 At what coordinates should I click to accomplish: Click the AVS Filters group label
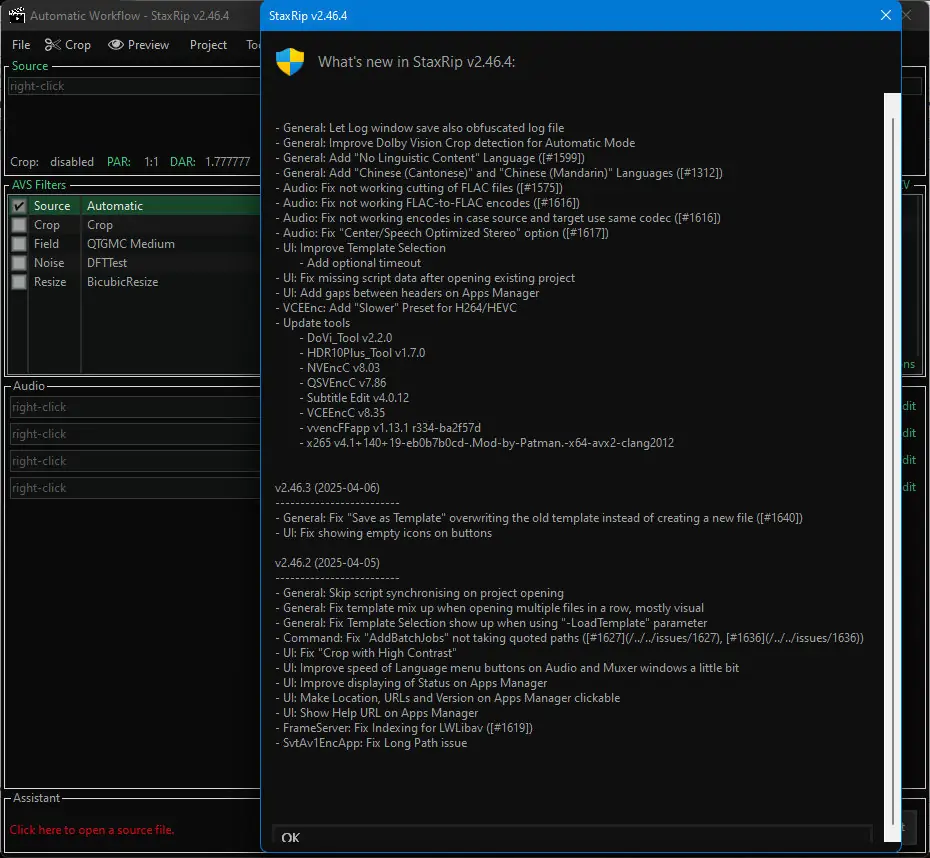[39, 185]
